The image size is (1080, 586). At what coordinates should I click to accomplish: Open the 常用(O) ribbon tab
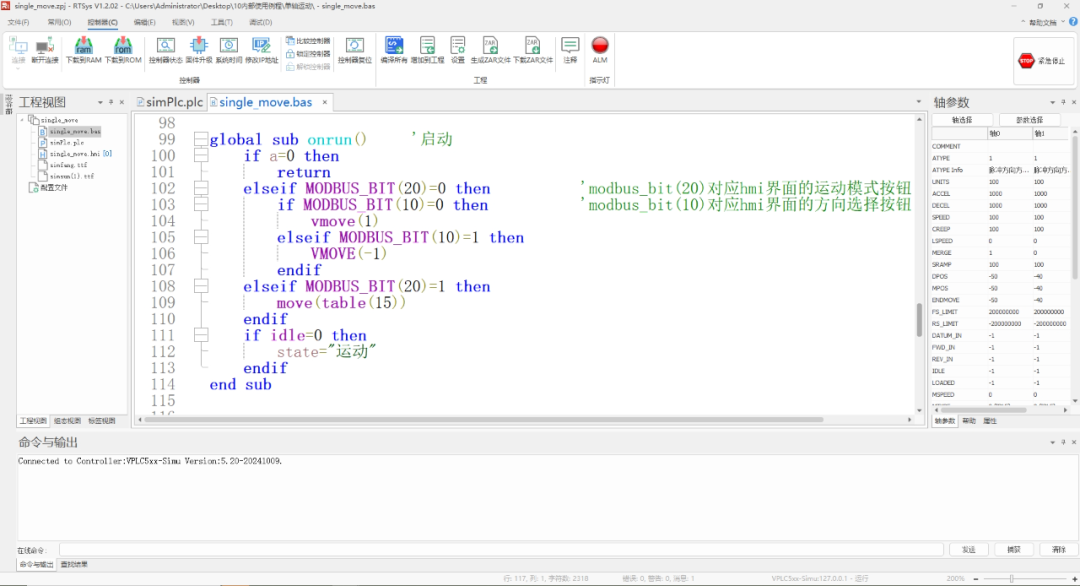pos(59,22)
